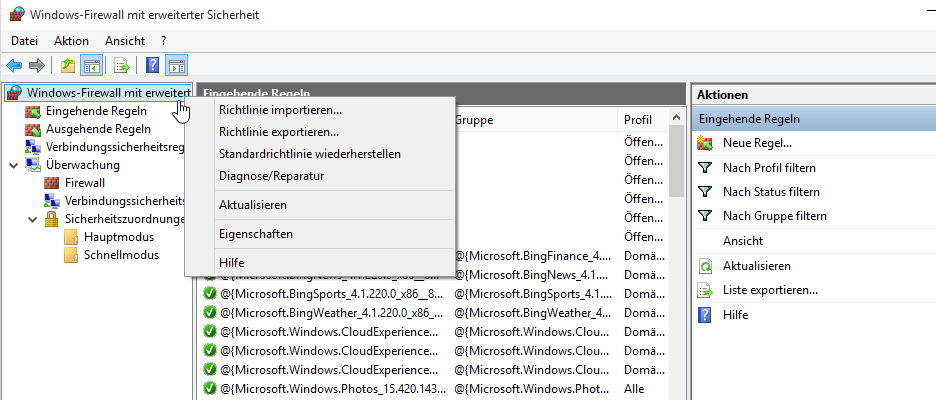Click the Neue Regel icon in Aktionen

705,143
